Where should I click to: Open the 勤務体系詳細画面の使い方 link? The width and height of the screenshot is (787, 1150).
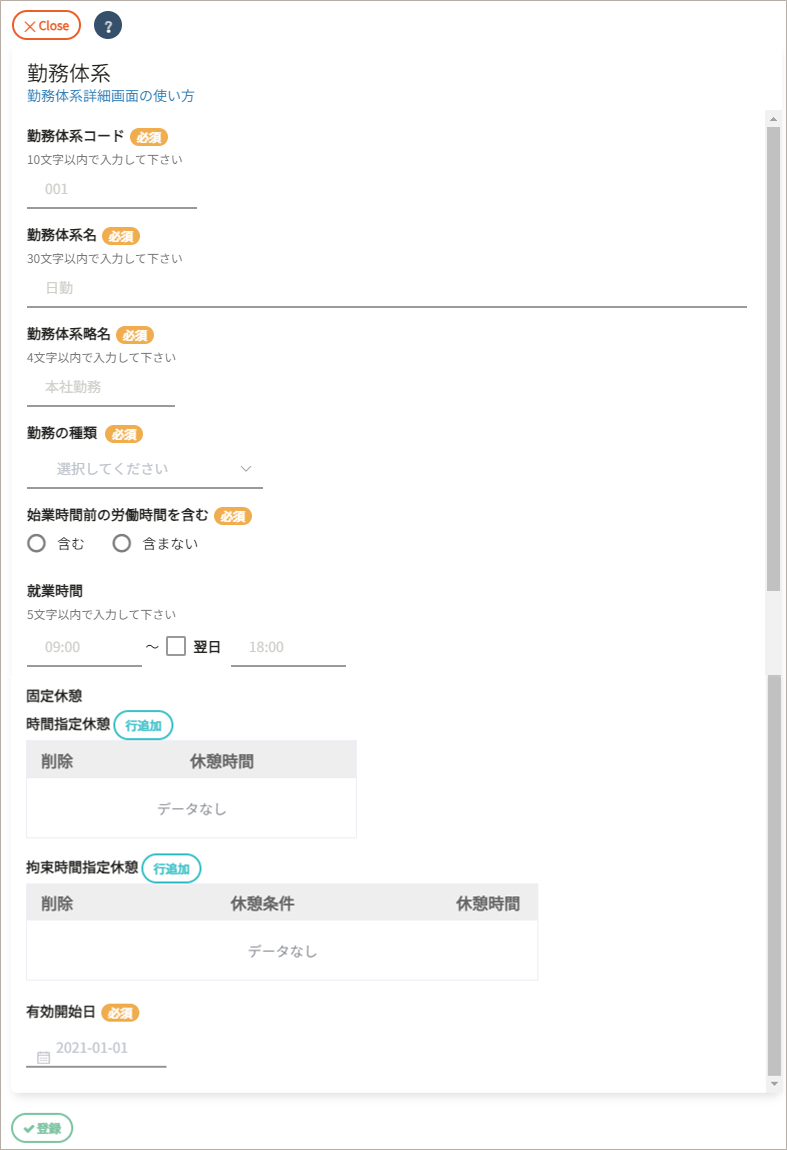tap(111, 96)
